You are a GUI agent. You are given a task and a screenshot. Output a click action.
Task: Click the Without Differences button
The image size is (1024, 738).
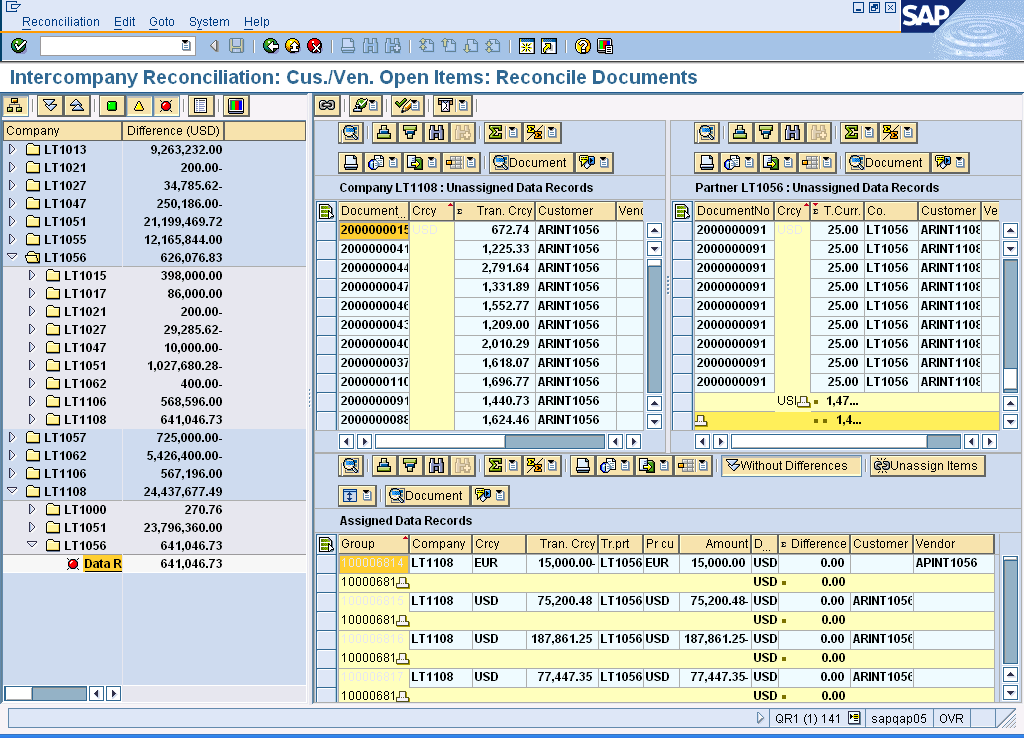tap(792, 466)
